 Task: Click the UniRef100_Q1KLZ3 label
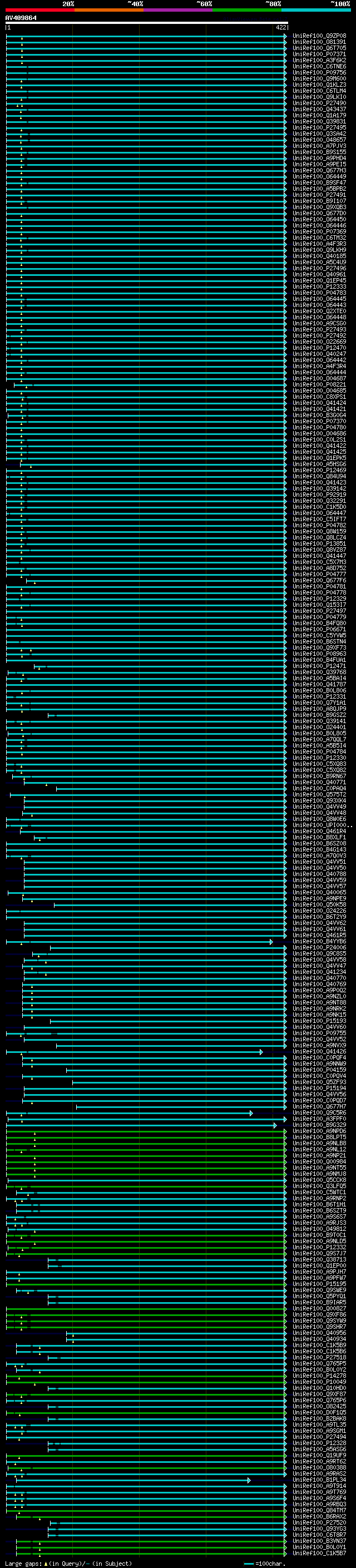tap(319, 85)
